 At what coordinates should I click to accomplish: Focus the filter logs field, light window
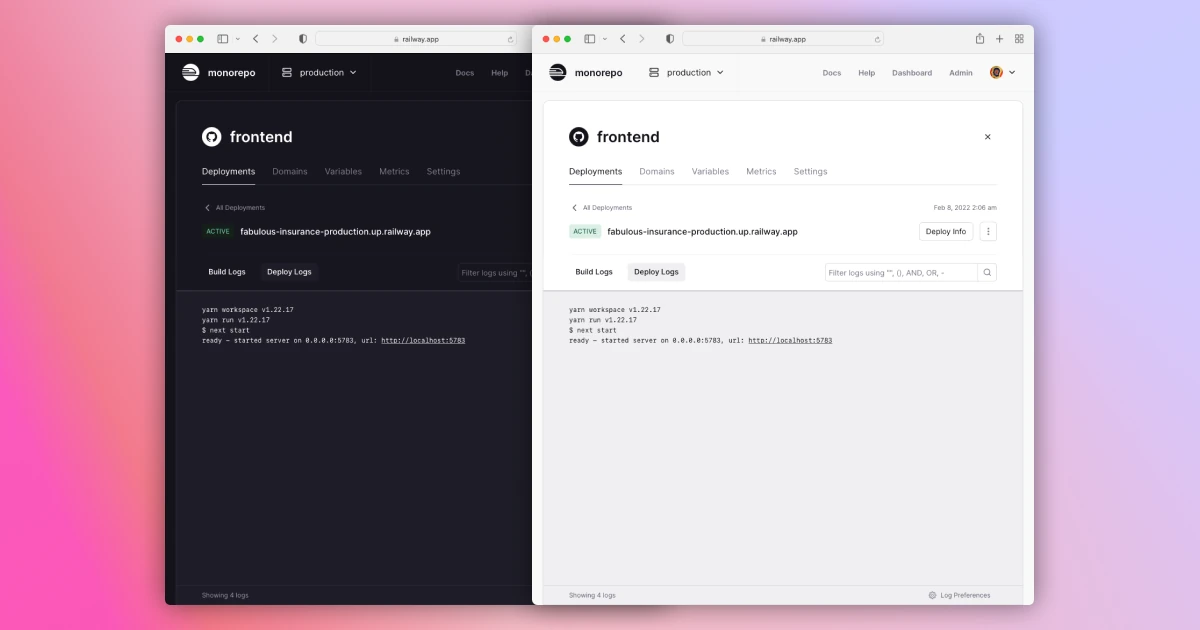pyautogui.click(x=901, y=272)
